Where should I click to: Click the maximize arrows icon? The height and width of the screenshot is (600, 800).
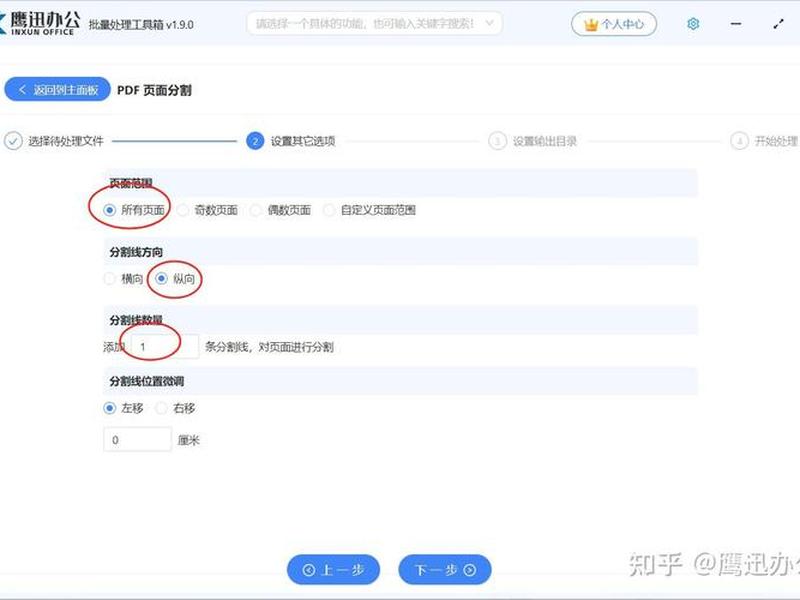pos(778,23)
